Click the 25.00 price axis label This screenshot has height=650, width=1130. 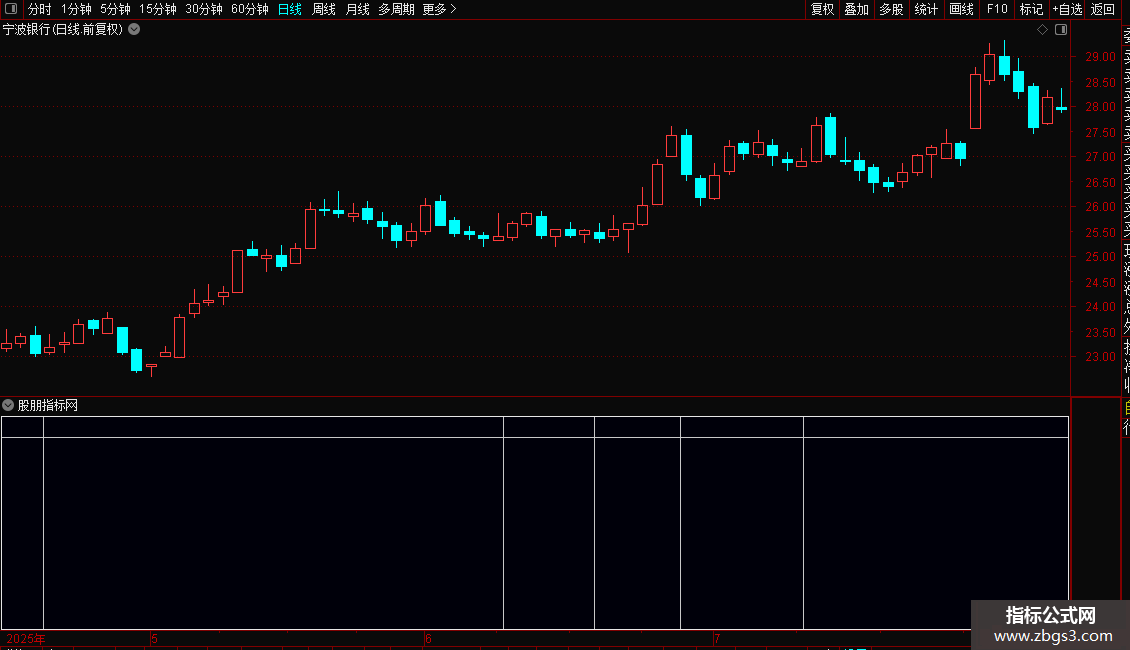[x=1100, y=257]
